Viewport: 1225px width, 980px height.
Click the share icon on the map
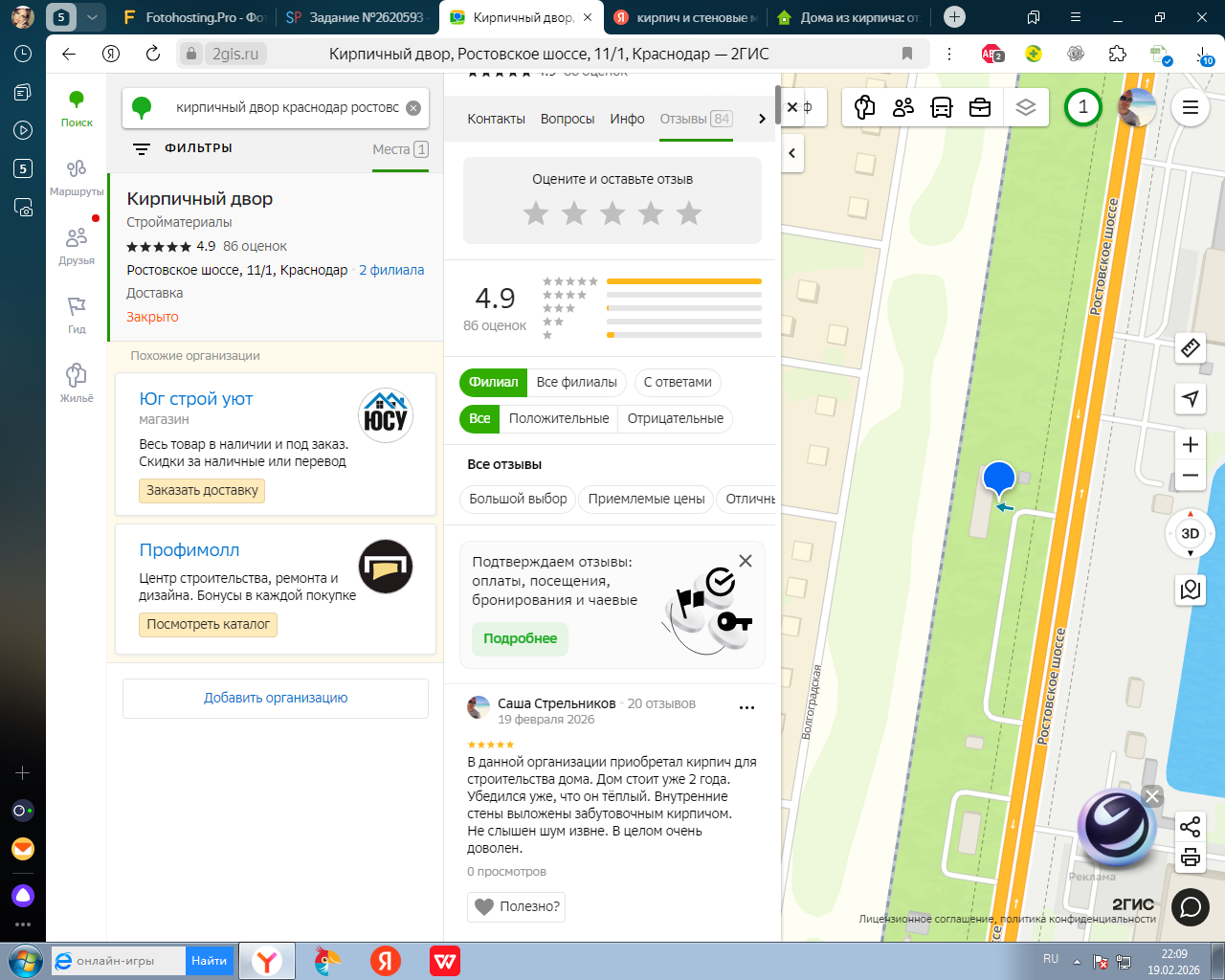(1191, 827)
